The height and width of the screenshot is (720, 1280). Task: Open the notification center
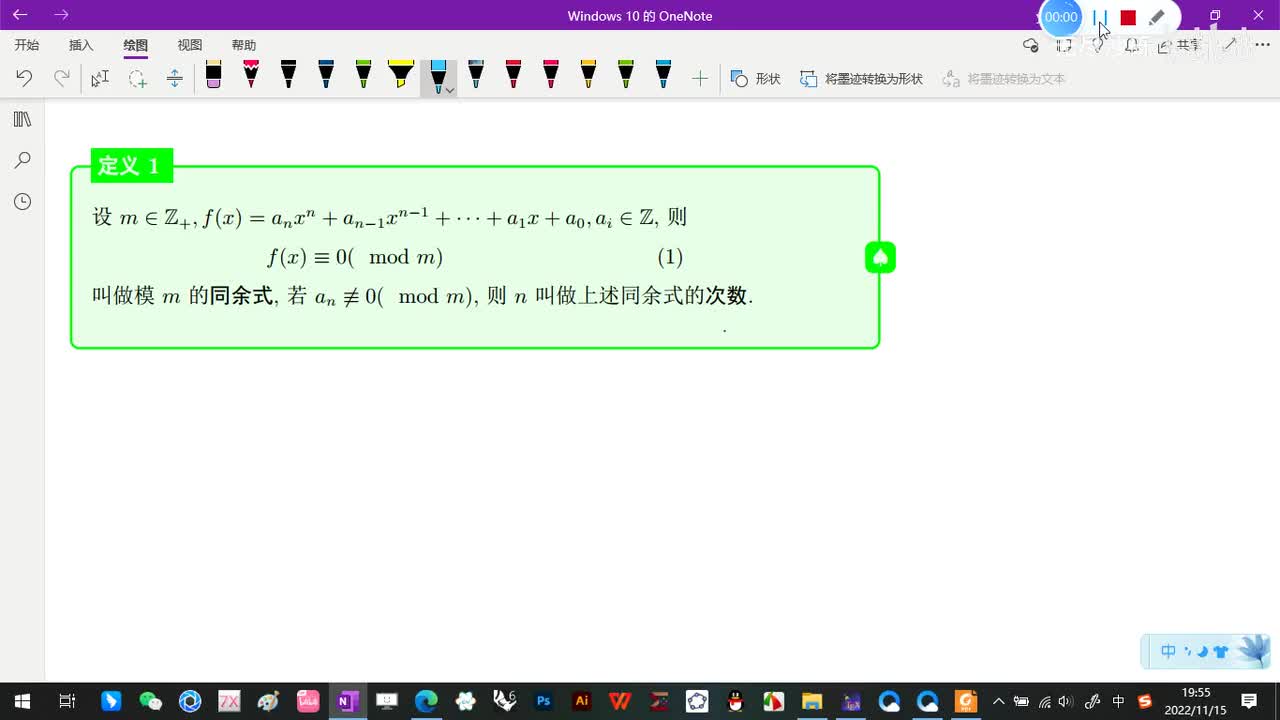[1249, 701]
